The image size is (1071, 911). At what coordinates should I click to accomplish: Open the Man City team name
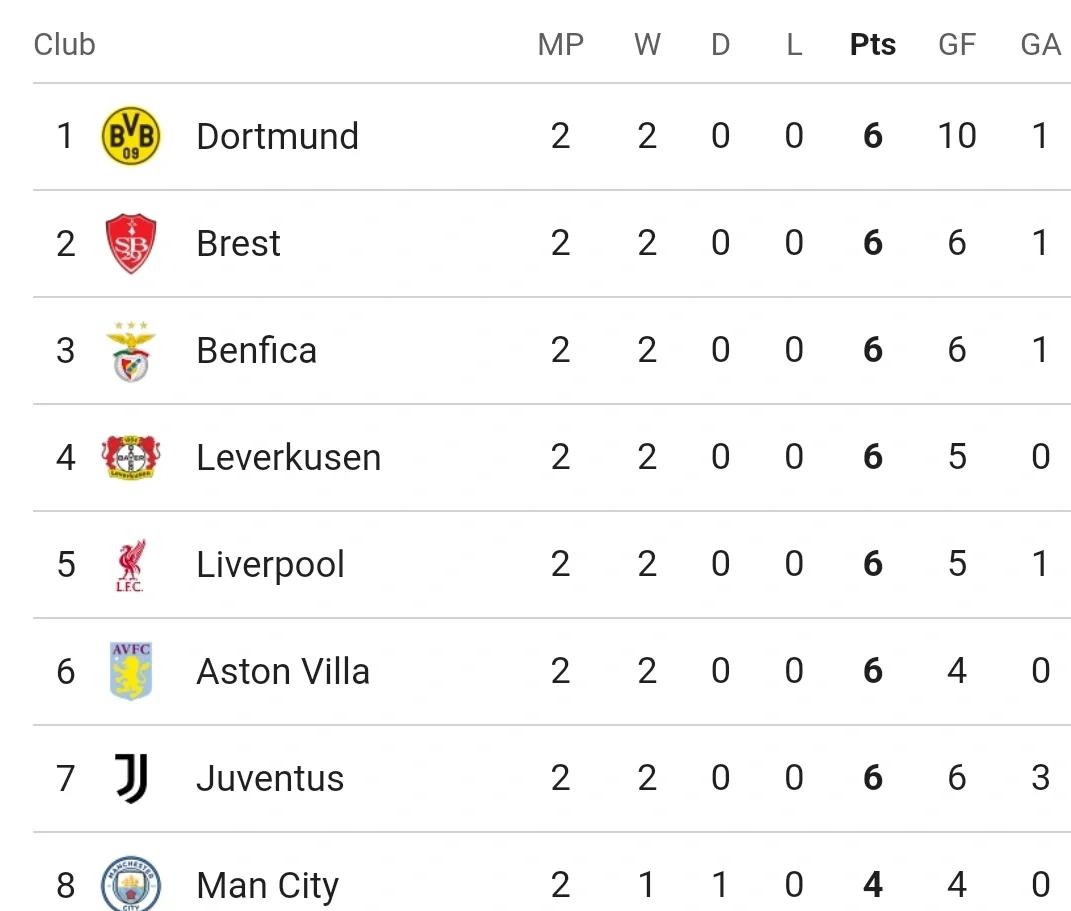267,886
